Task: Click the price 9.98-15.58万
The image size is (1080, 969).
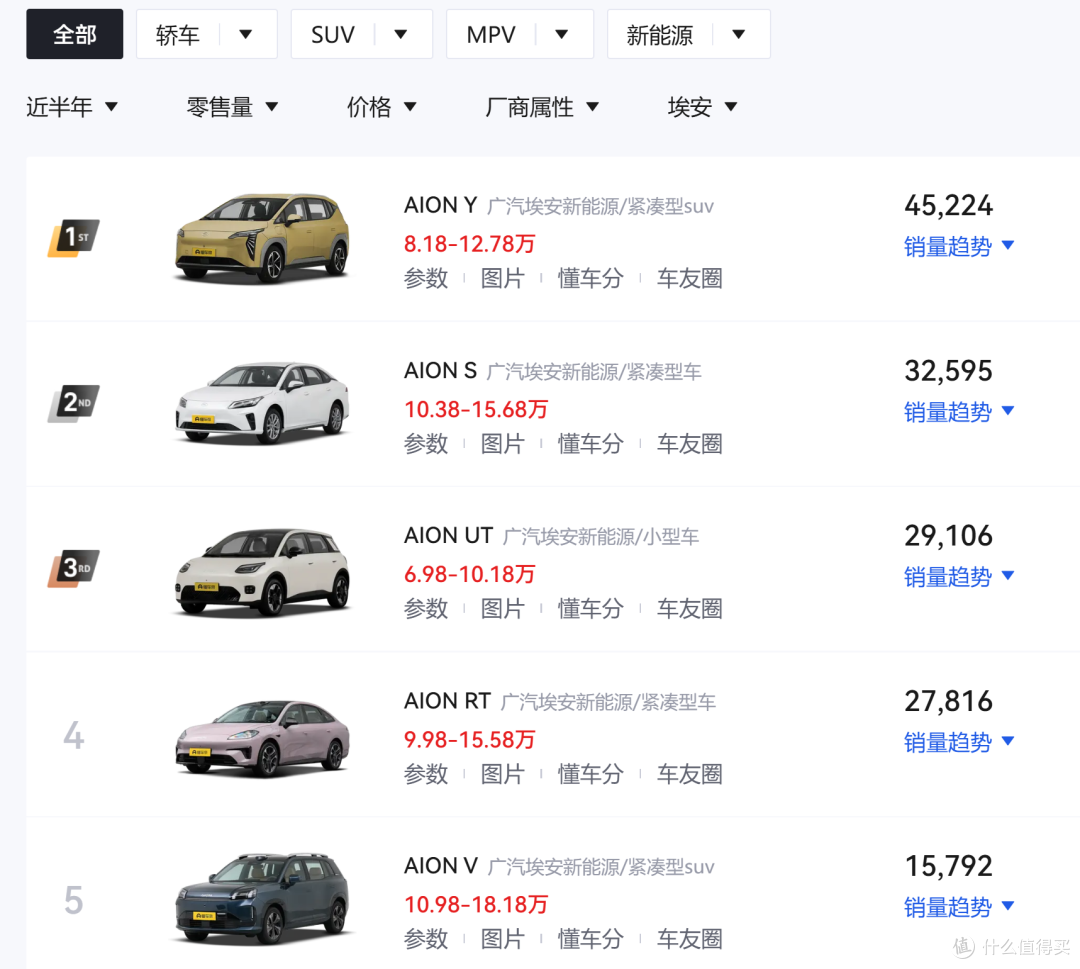Action: [x=470, y=739]
